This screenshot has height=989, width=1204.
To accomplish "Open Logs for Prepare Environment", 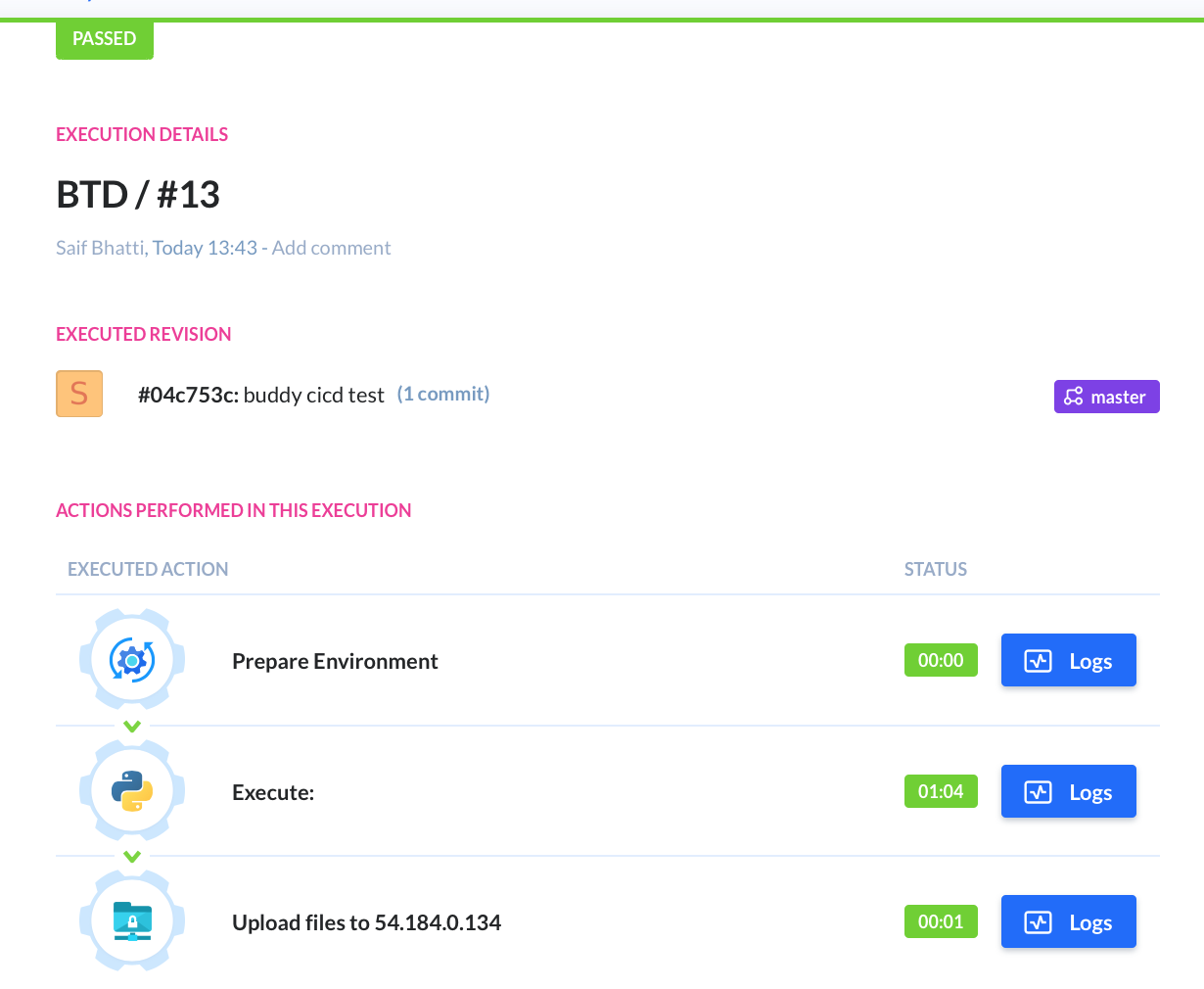I will tap(1069, 660).
